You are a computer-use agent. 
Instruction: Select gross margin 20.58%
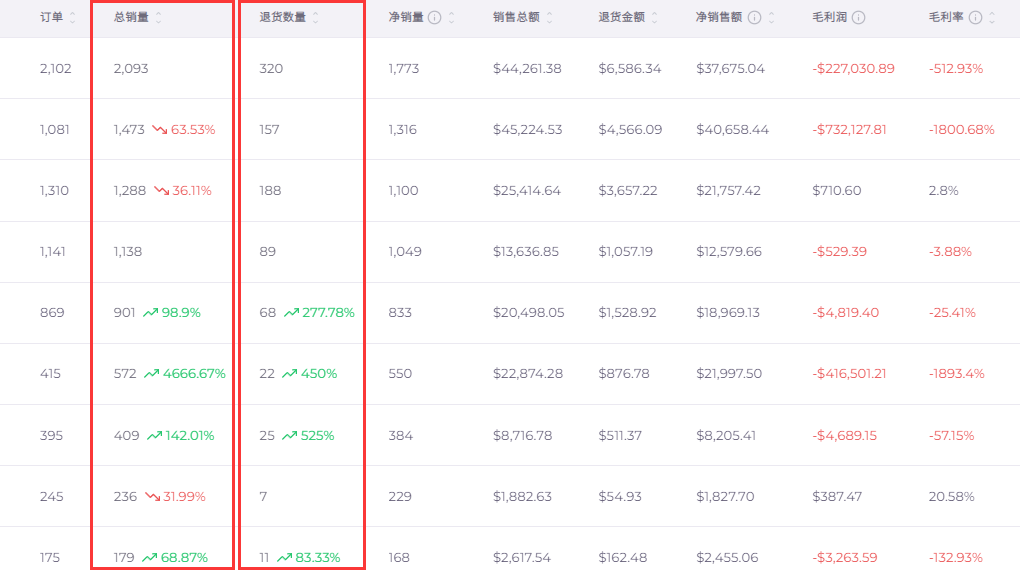point(951,497)
